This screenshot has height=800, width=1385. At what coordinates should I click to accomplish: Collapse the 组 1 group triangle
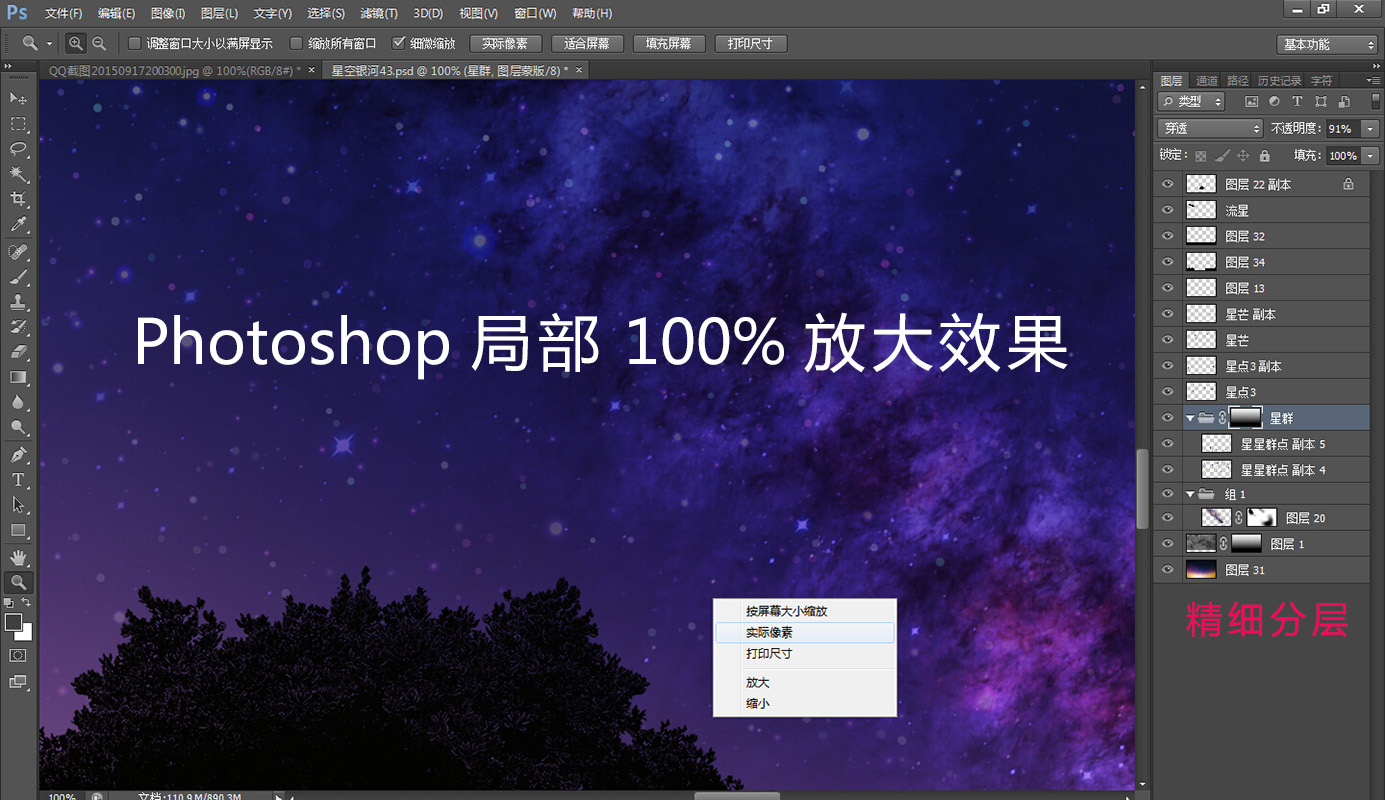point(1190,494)
